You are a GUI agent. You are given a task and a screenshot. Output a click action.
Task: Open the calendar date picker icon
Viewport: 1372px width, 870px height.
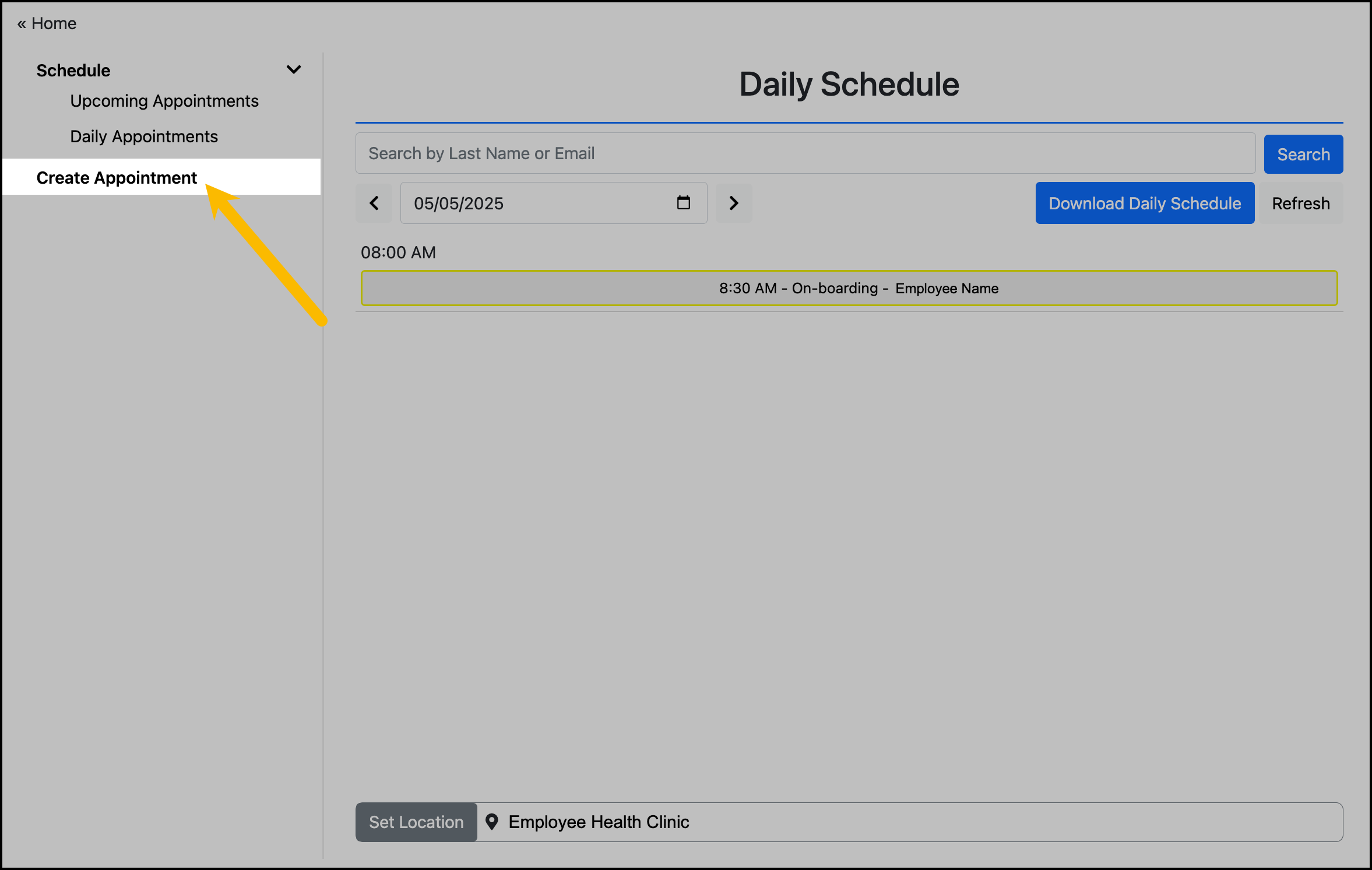click(683, 203)
